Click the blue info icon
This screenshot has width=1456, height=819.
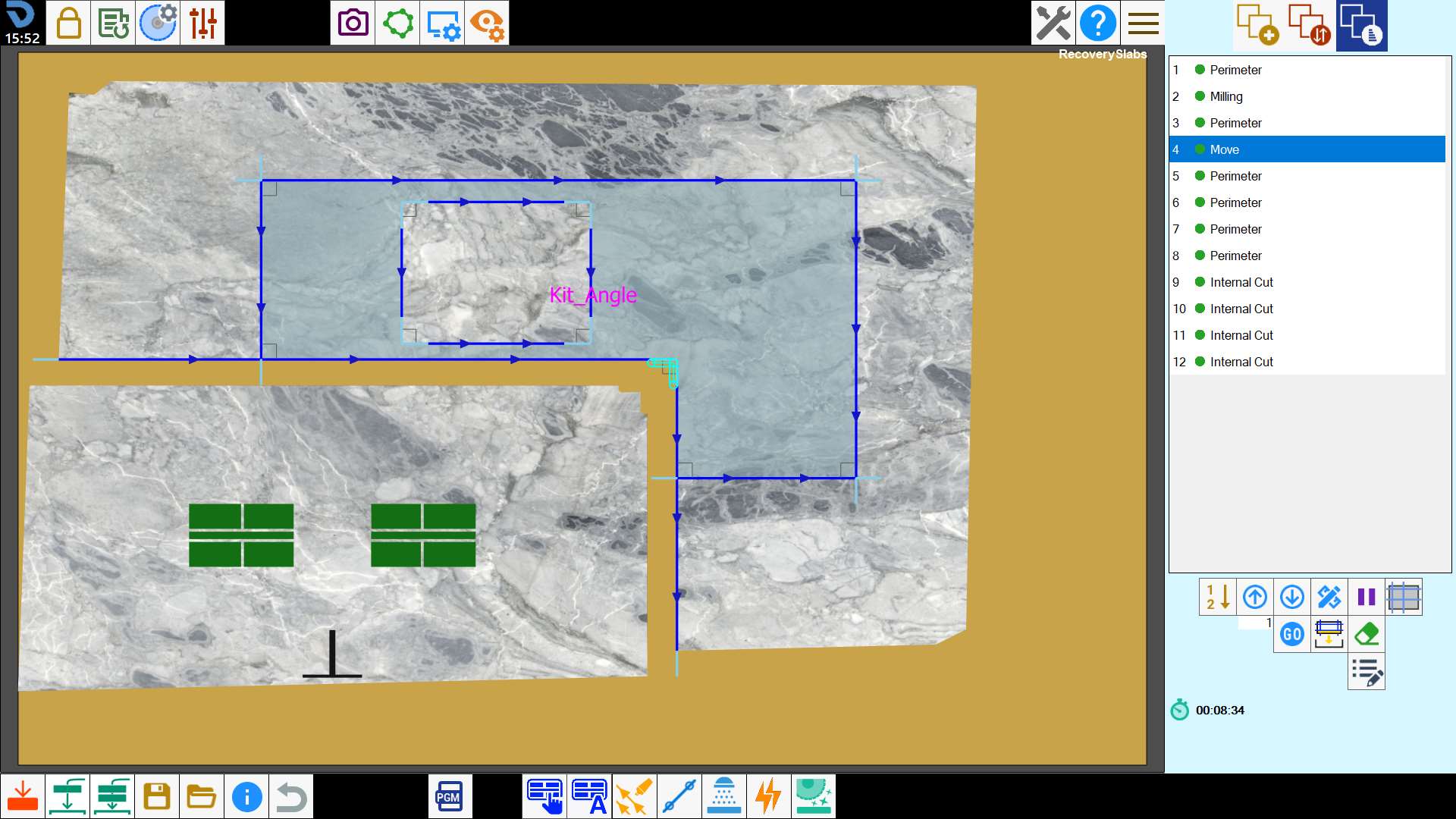246,796
